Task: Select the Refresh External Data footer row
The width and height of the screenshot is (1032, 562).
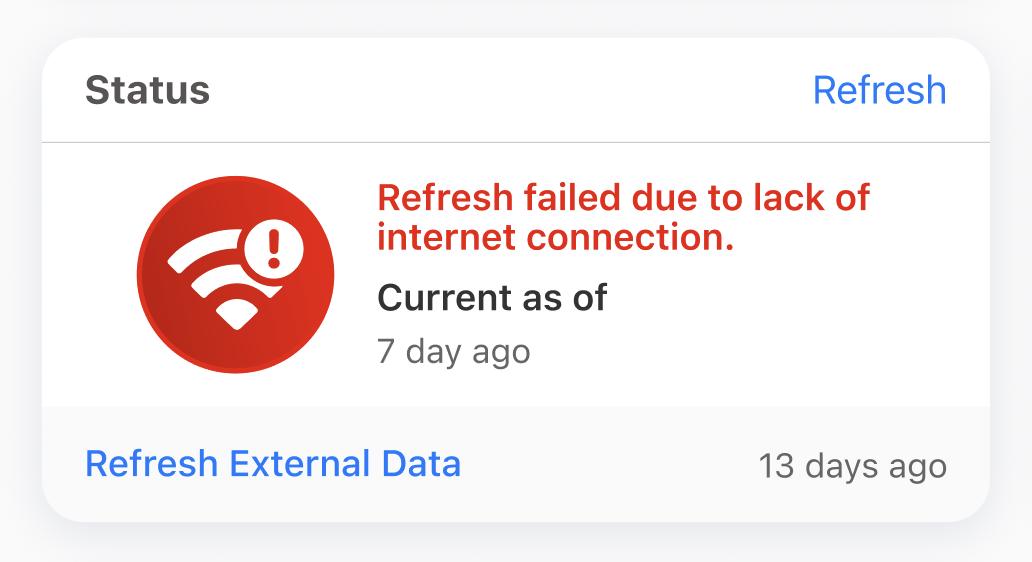Action: 515,464
